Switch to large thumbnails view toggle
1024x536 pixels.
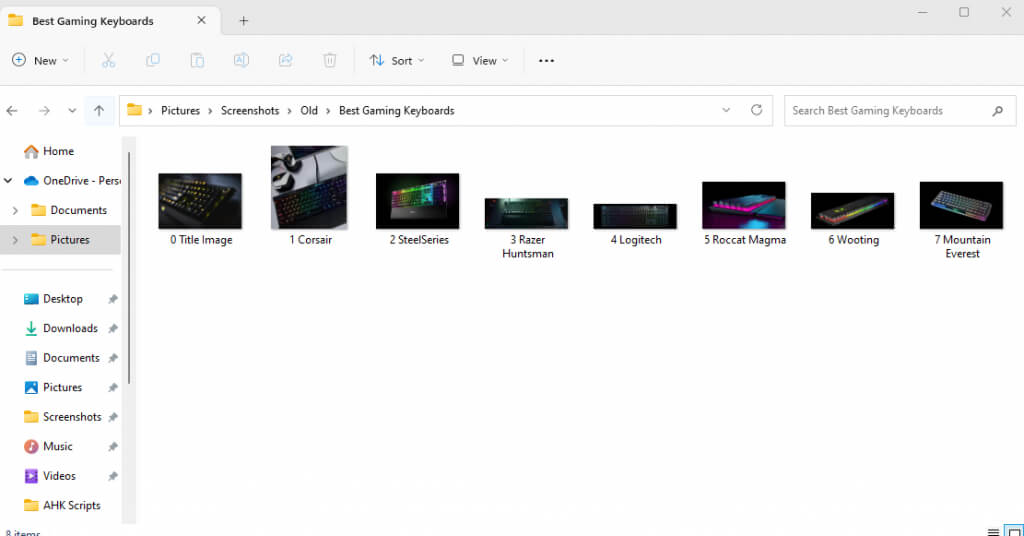tap(1012, 532)
